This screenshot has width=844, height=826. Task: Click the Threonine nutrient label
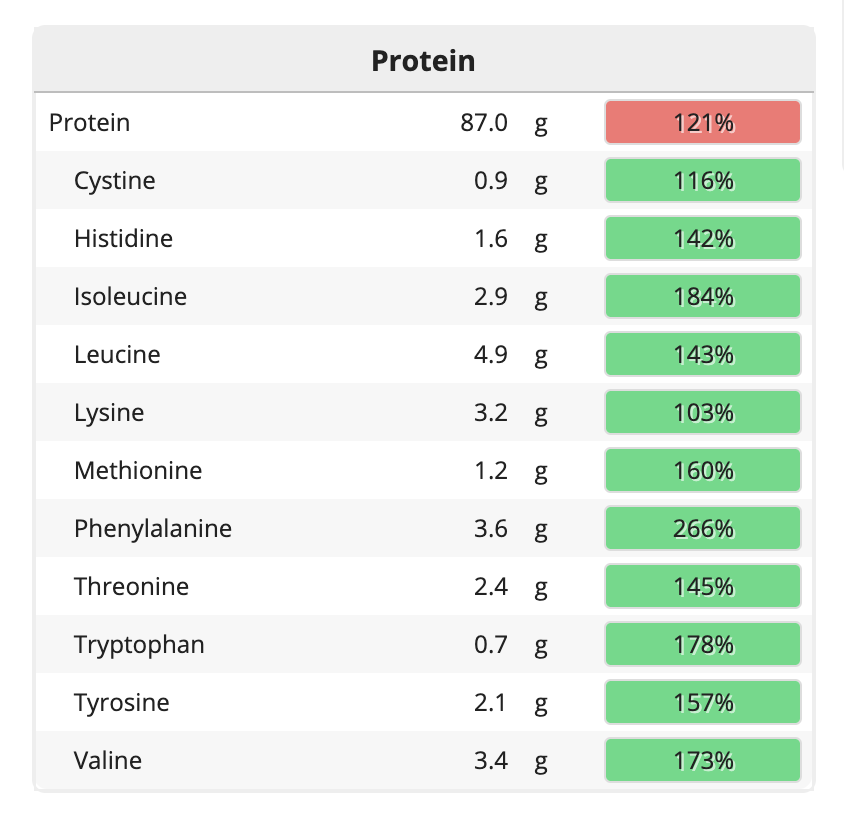coord(131,587)
